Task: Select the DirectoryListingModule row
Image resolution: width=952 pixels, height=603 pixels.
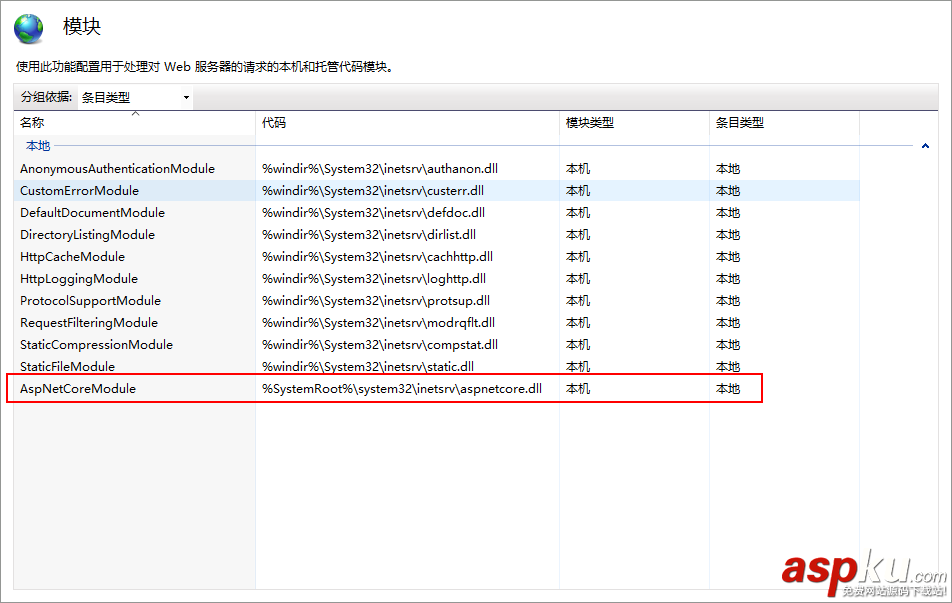Action: point(437,234)
